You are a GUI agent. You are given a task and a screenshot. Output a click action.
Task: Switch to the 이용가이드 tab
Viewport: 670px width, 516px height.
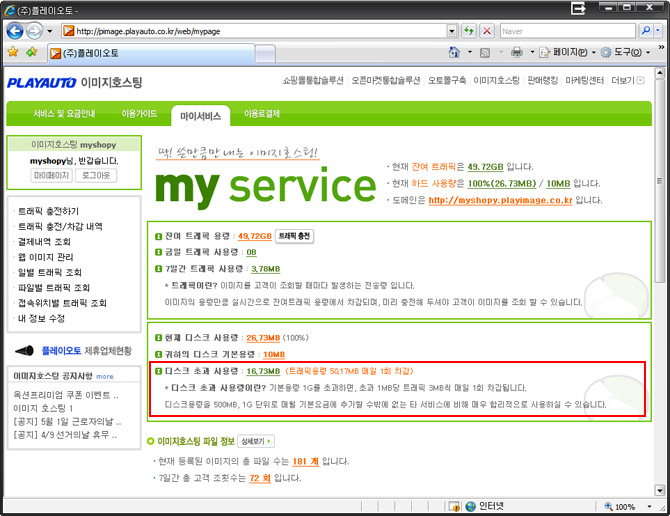tap(138, 114)
